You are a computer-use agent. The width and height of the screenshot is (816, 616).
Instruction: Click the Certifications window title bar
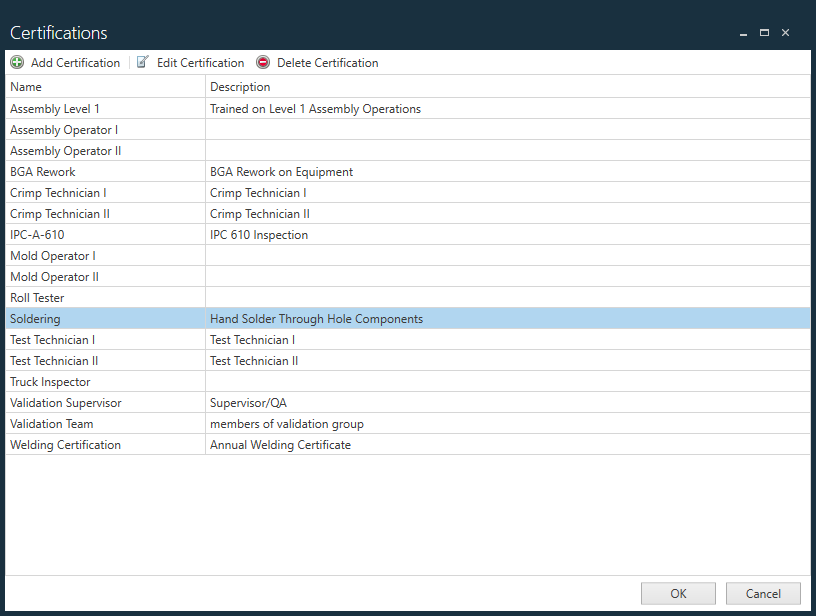tap(400, 32)
